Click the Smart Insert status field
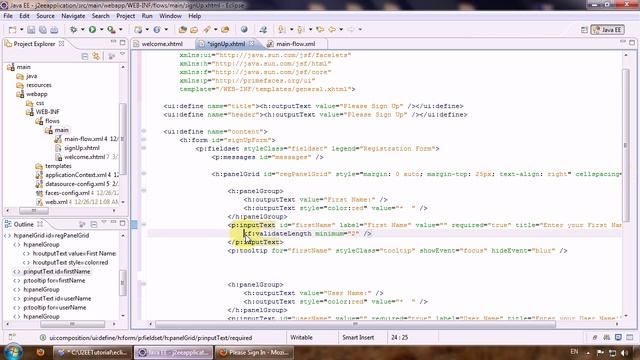640x360 pixels. 358,338
